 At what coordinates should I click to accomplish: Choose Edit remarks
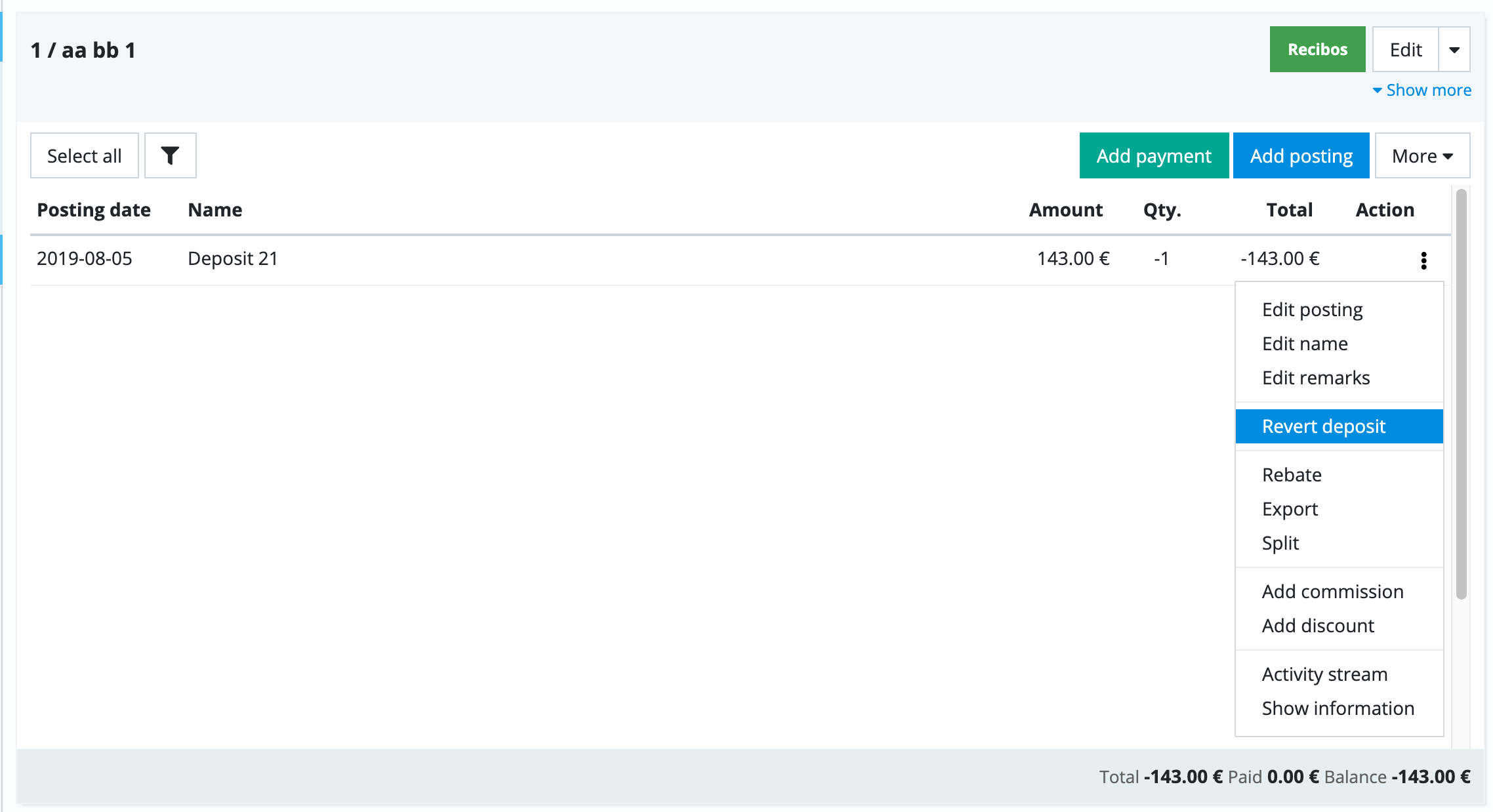pyautogui.click(x=1315, y=378)
